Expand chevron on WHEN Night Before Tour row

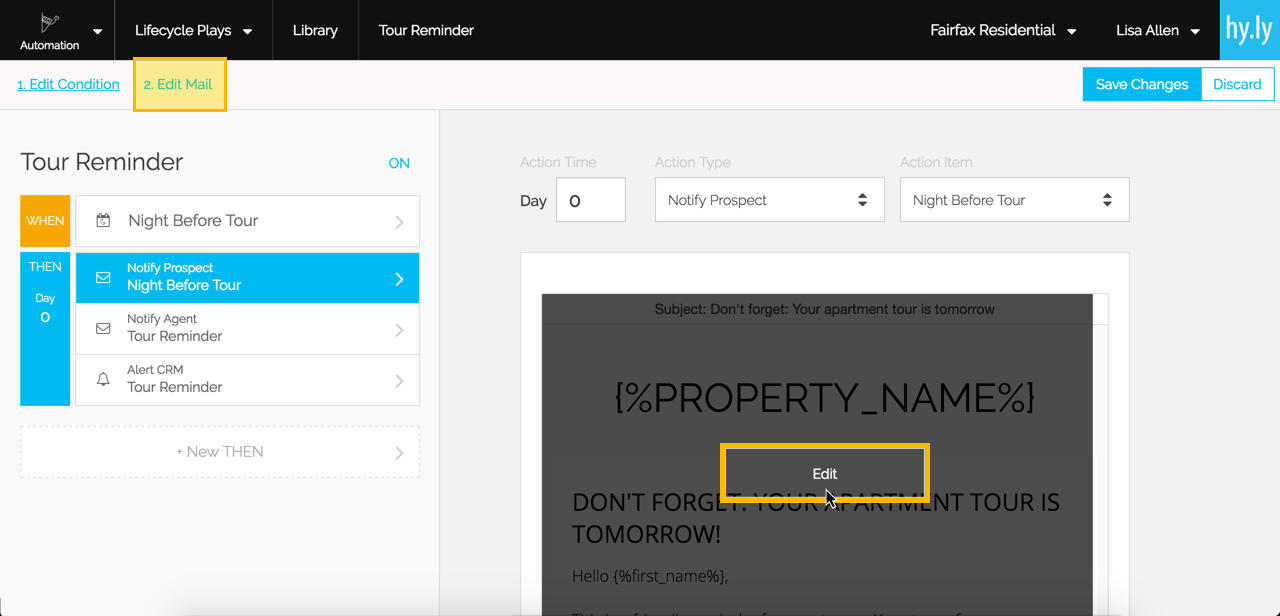pyautogui.click(x=399, y=221)
